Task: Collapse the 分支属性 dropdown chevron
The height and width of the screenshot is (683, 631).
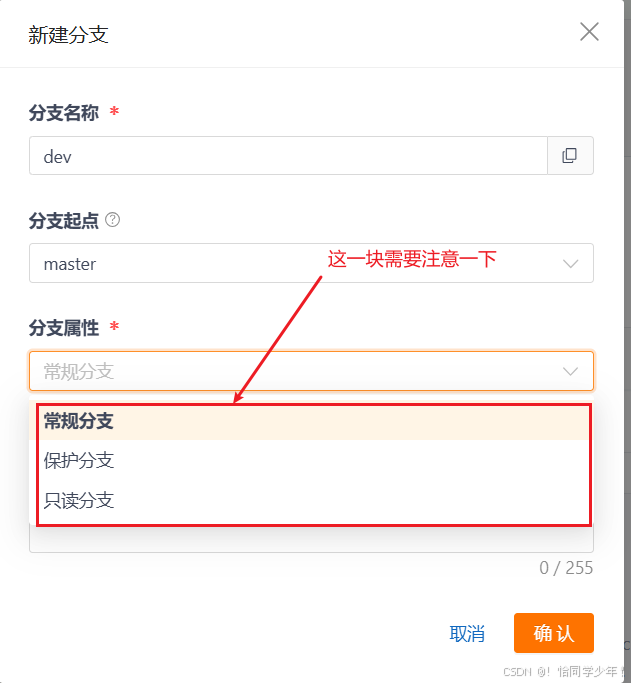Action: [x=570, y=371]
